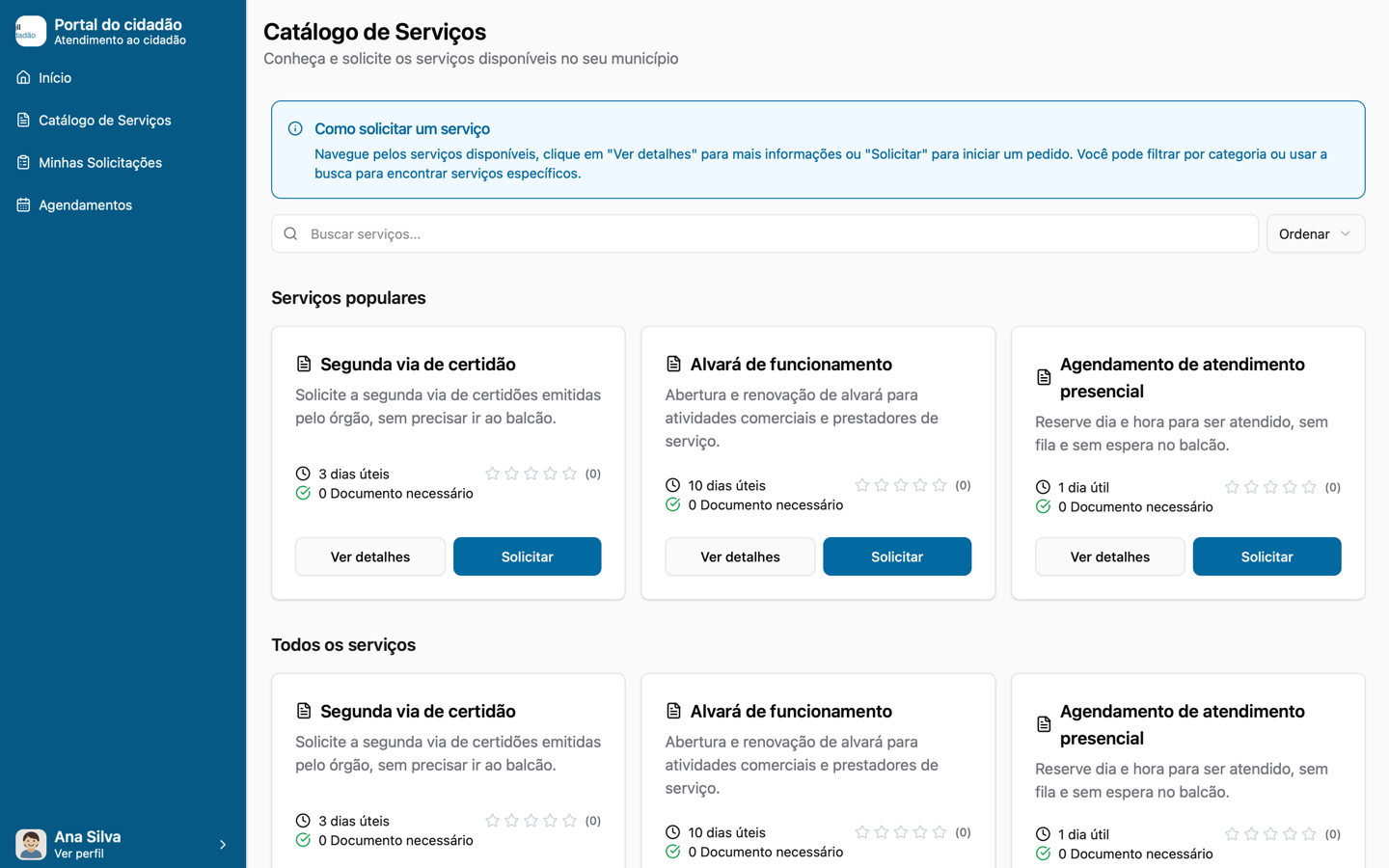
Task: View details of popular Agendamento de atendimento presencial
Action: (1110, 556)
